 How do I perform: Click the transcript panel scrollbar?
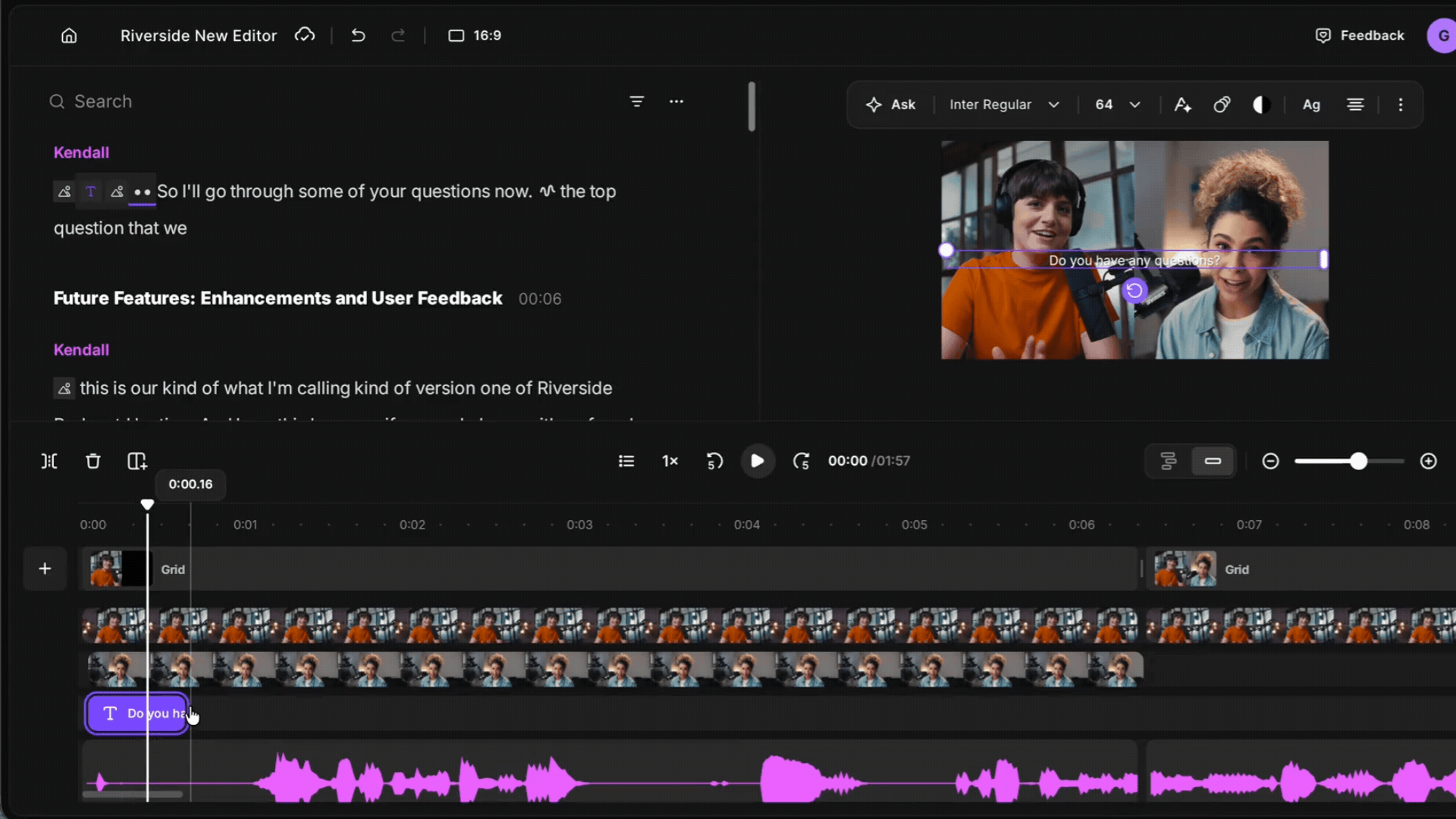pyautogui.click(x=752, y=106)
